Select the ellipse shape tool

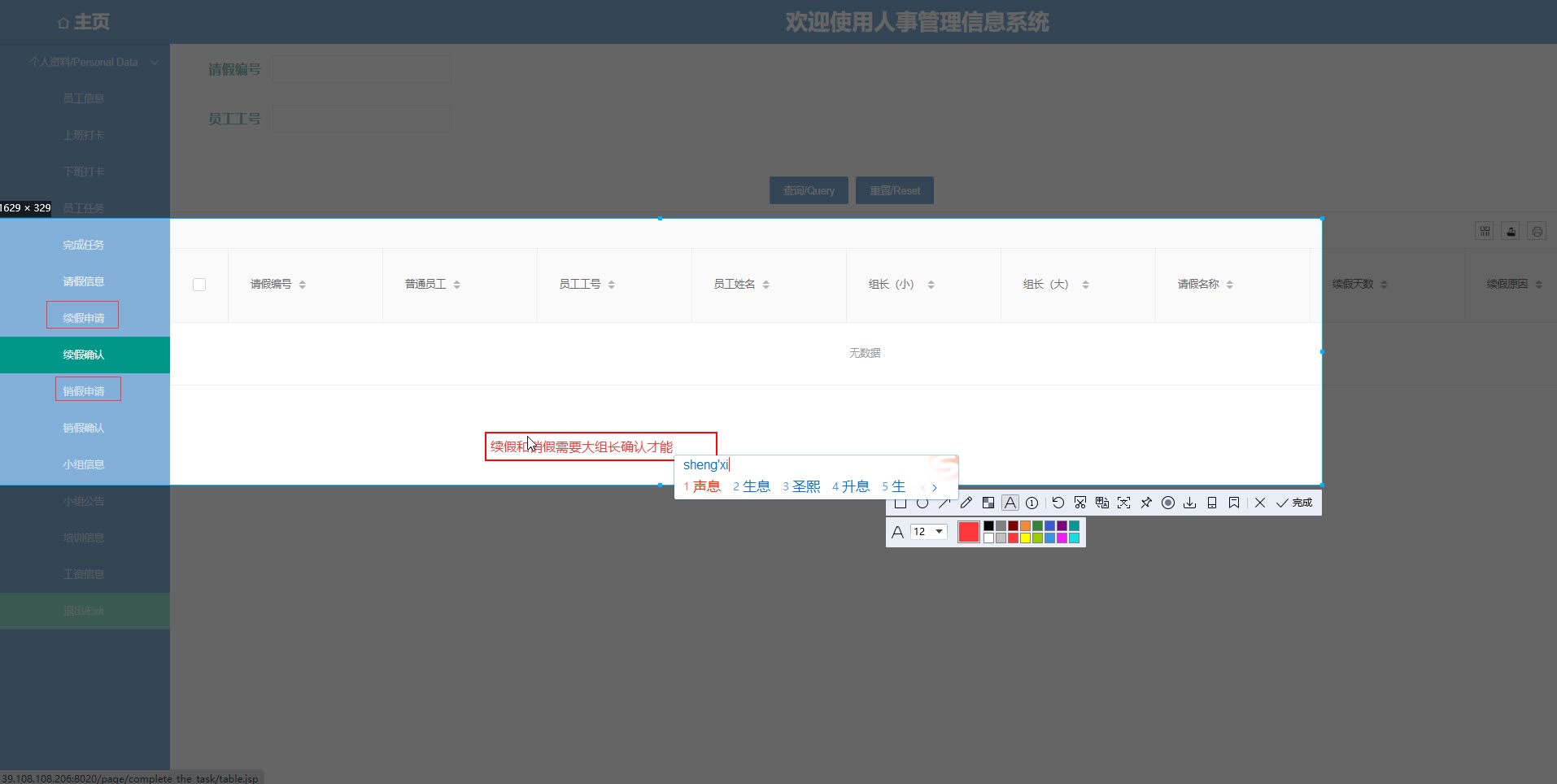pos(922,503)
